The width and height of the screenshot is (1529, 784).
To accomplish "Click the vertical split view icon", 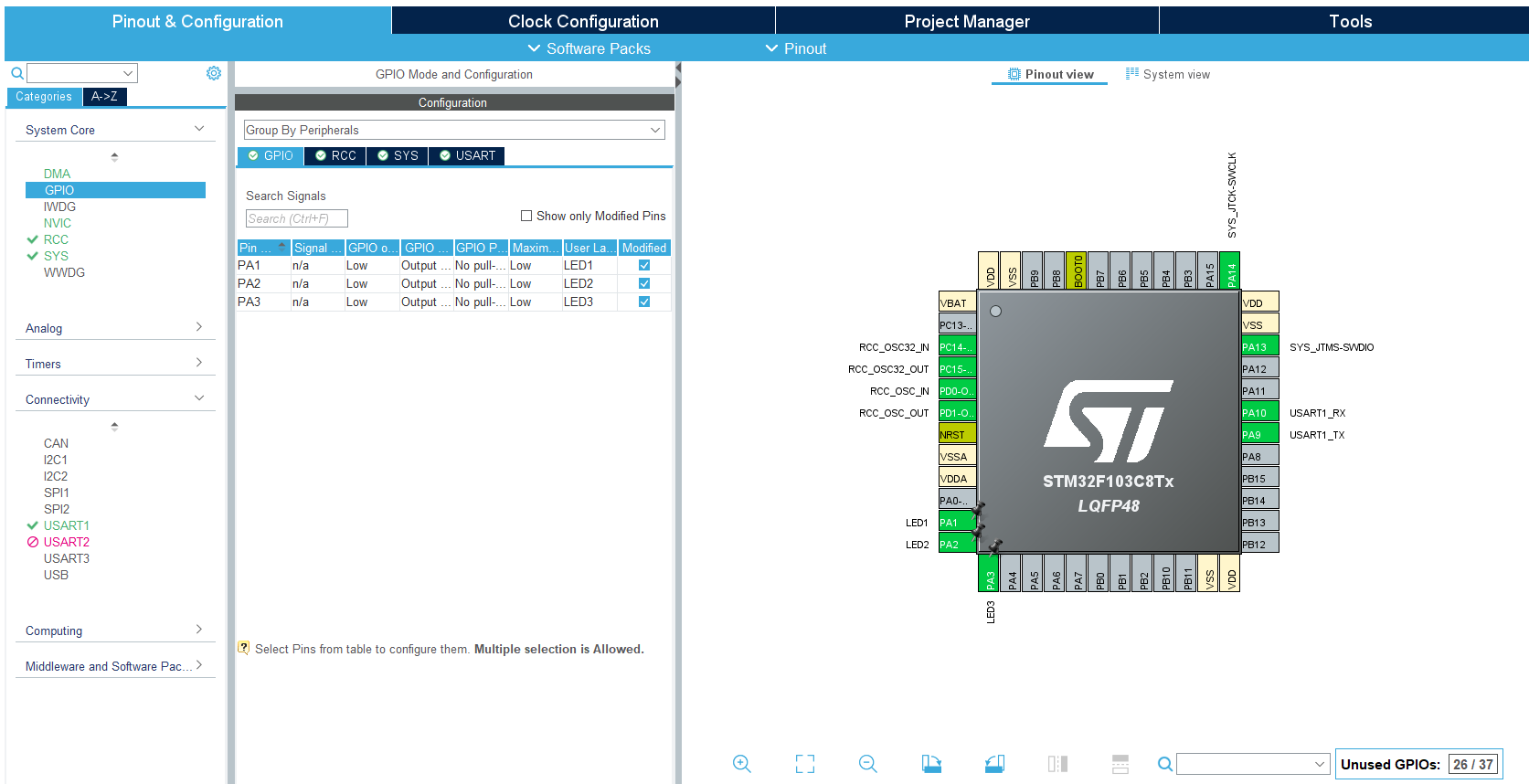I will pos(1057,764).
